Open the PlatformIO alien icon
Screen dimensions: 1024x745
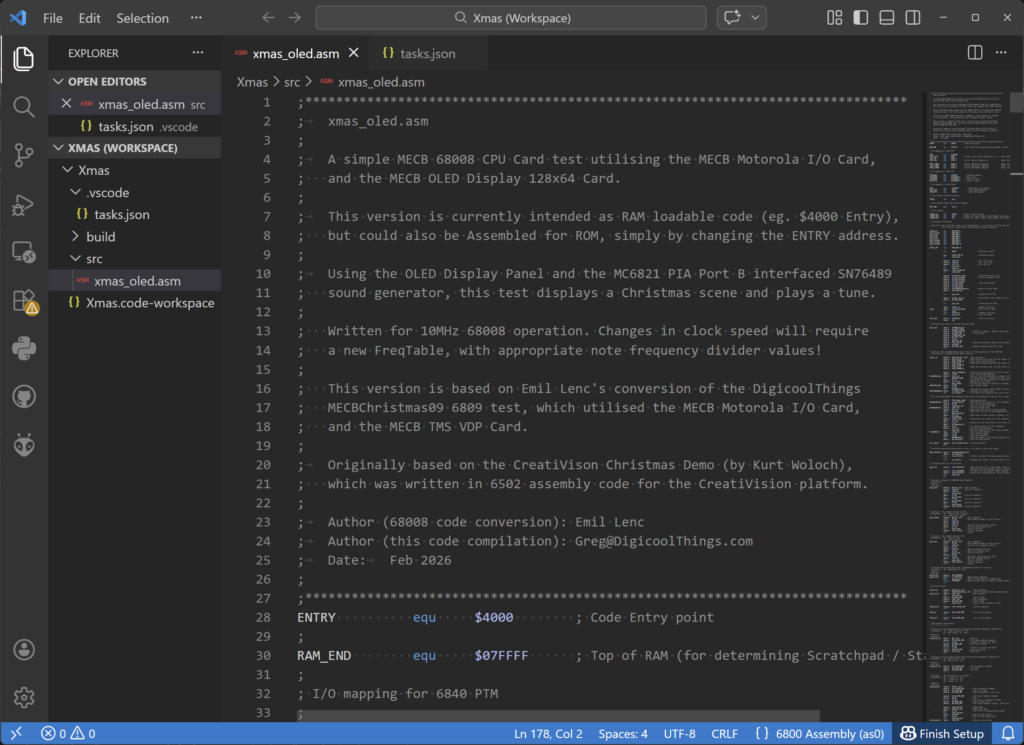tap(24, 445)
